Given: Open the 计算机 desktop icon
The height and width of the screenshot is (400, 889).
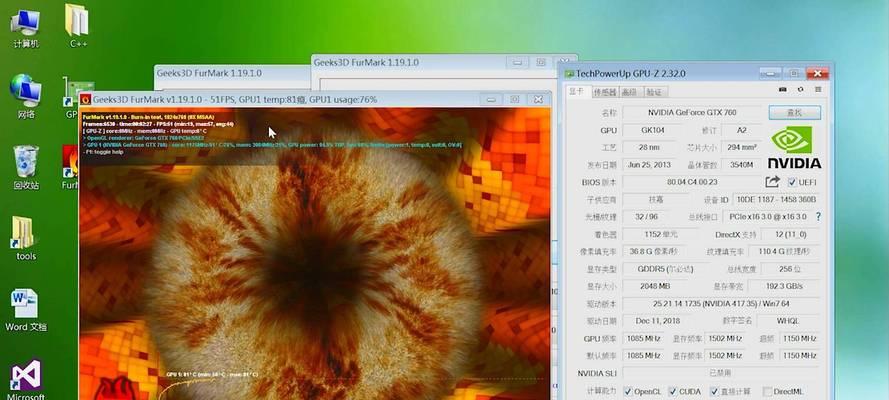Looking at the screenshot, I should click(26, 27).
